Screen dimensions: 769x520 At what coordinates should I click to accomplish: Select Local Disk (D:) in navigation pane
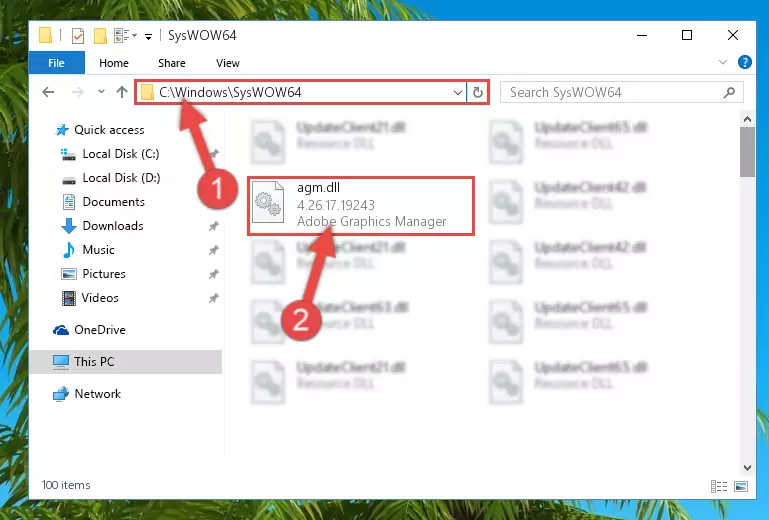[121, 178]
